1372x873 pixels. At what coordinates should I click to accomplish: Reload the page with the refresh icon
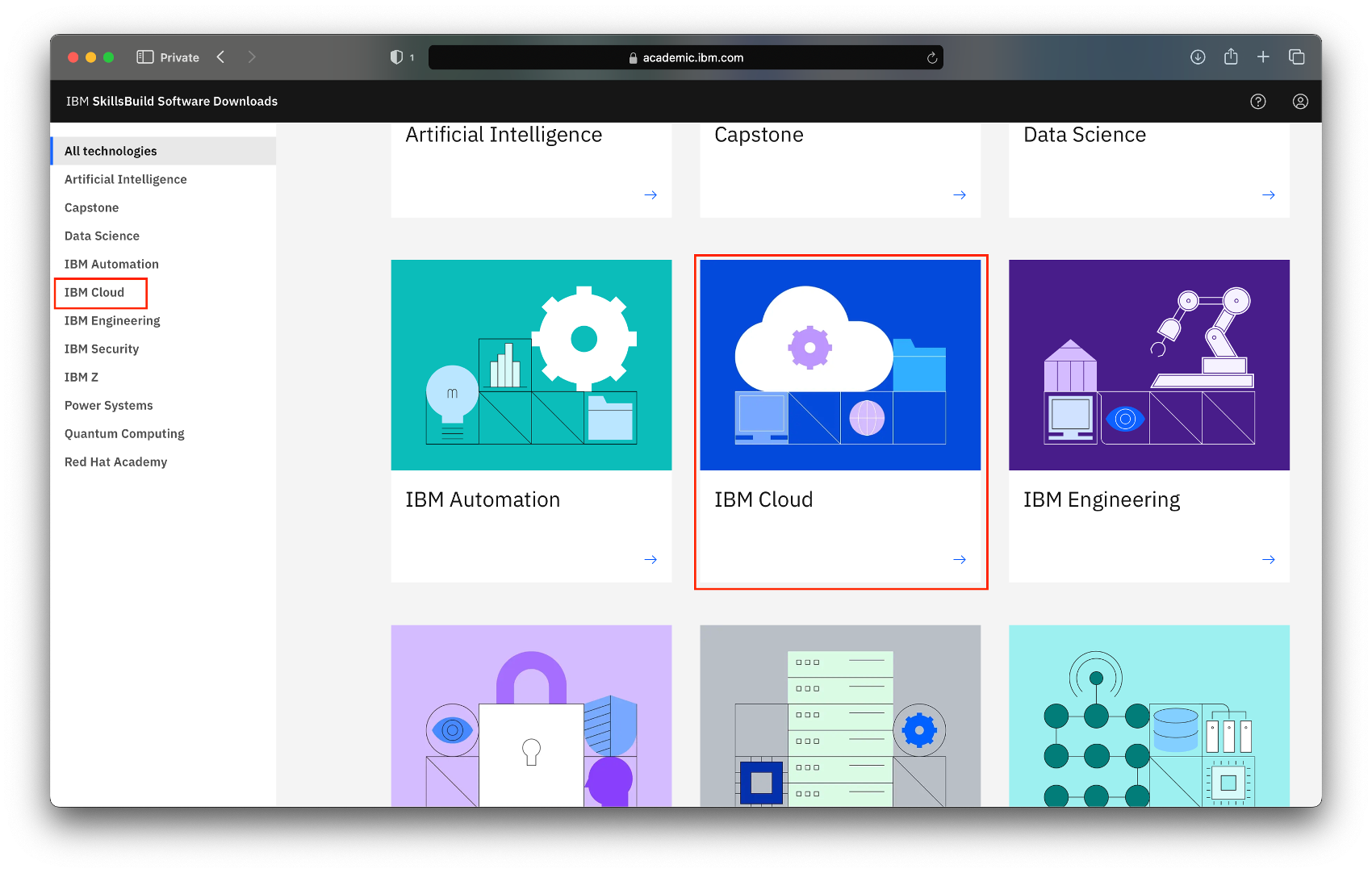tap(932, 57)
